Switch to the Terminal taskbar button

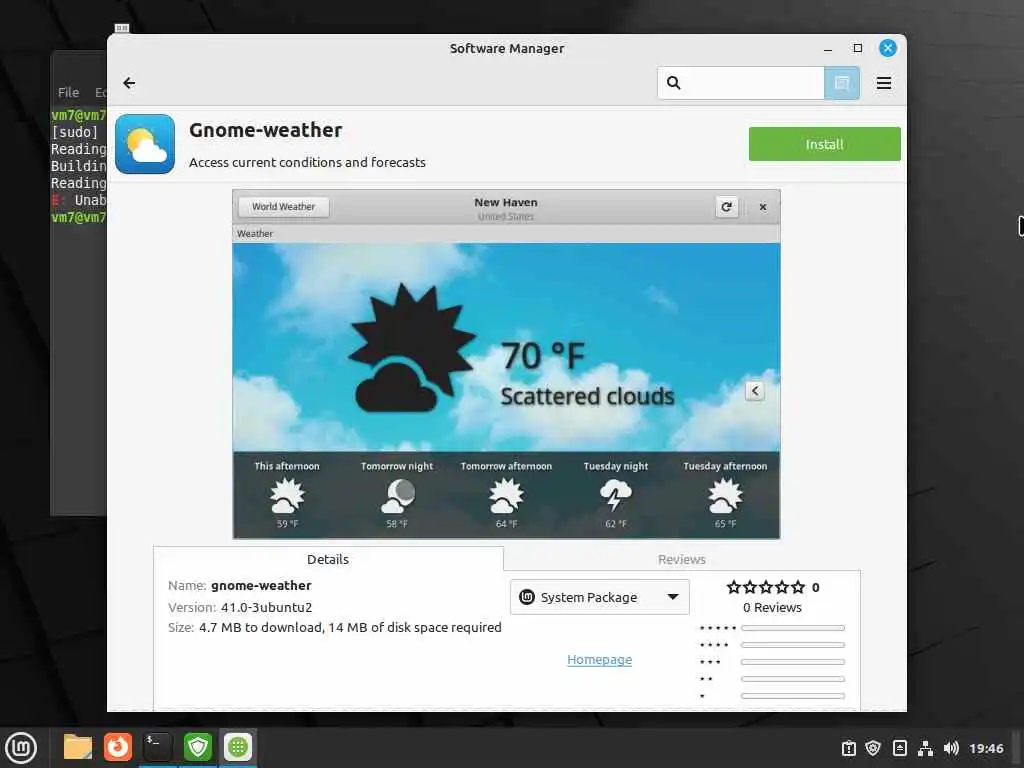coord(157,747)
